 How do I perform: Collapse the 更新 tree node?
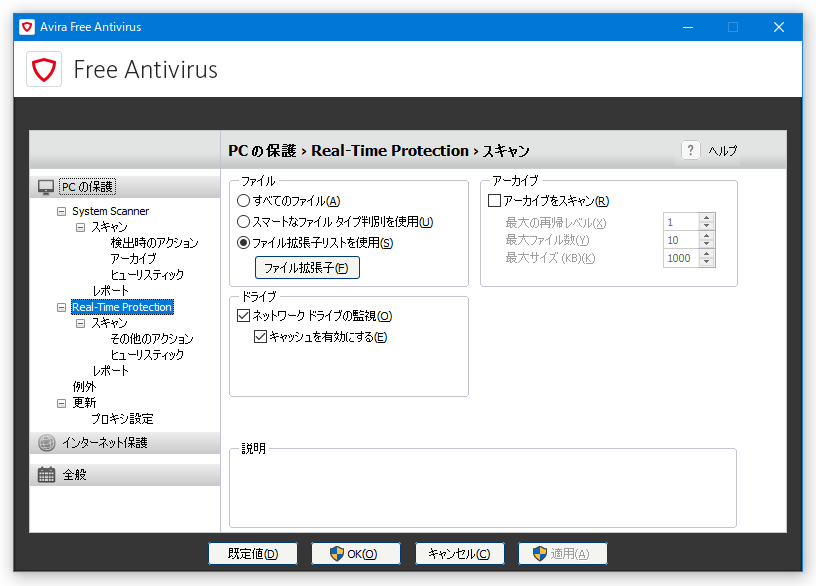pyautogui.click(x=61, y=403)
